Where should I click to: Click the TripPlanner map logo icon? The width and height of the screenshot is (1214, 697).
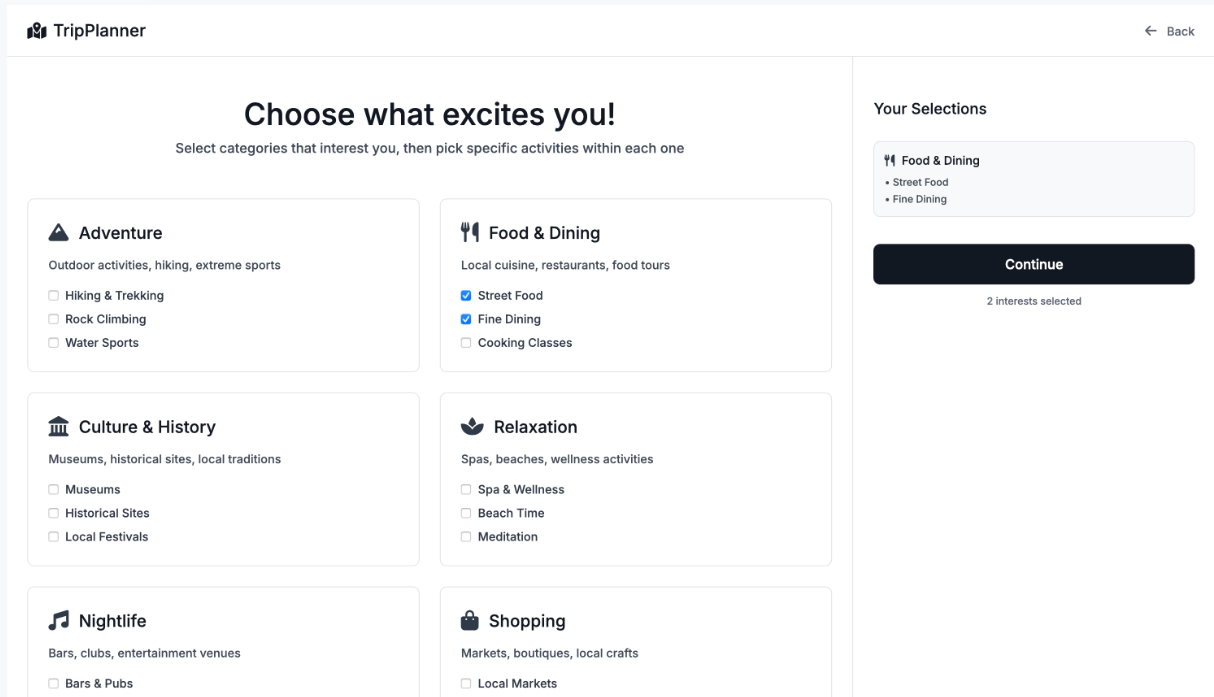pyautogui.click(x=37, y=31)
